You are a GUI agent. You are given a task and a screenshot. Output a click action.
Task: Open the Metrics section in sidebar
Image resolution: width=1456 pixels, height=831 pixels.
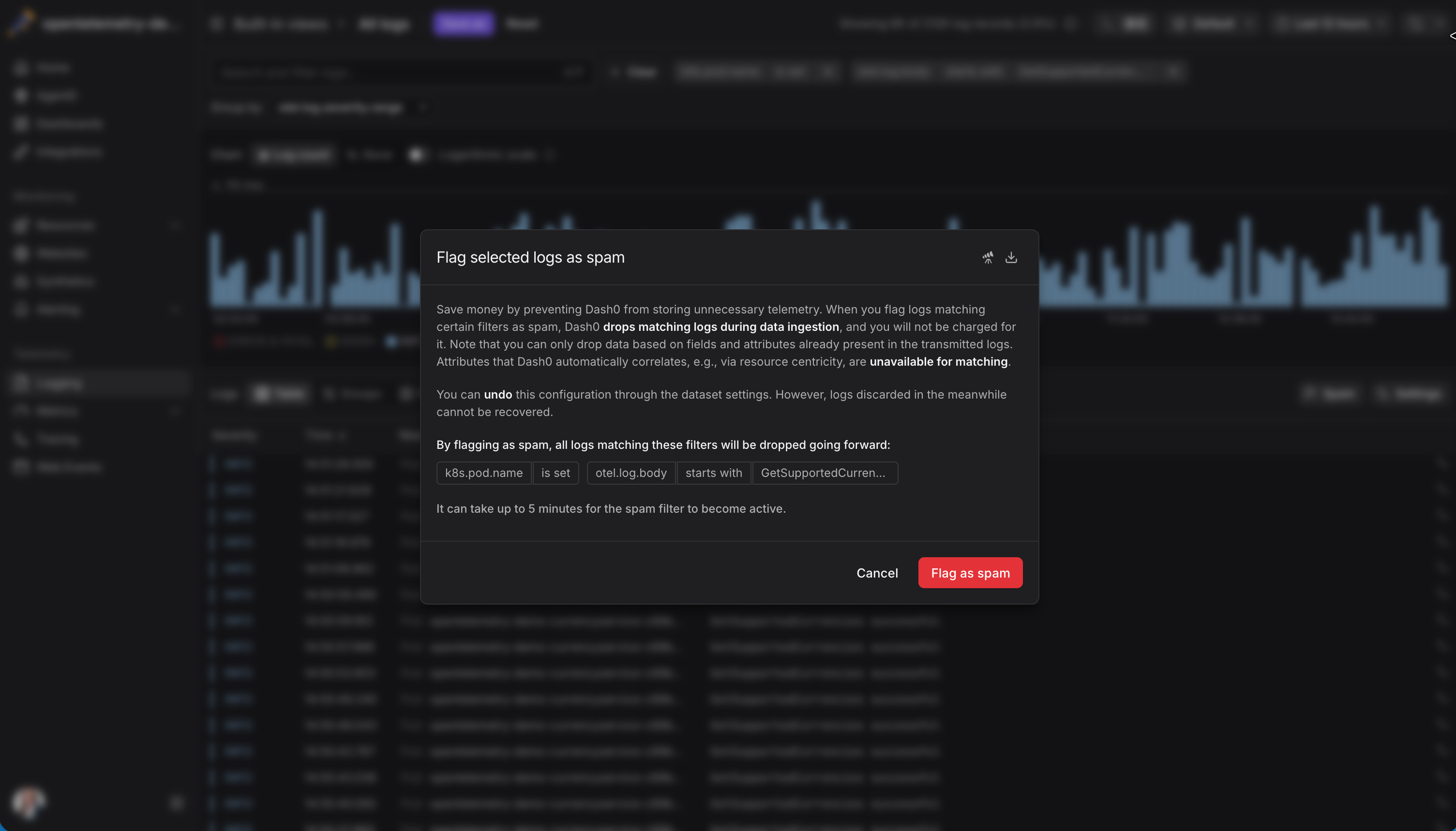57,411
